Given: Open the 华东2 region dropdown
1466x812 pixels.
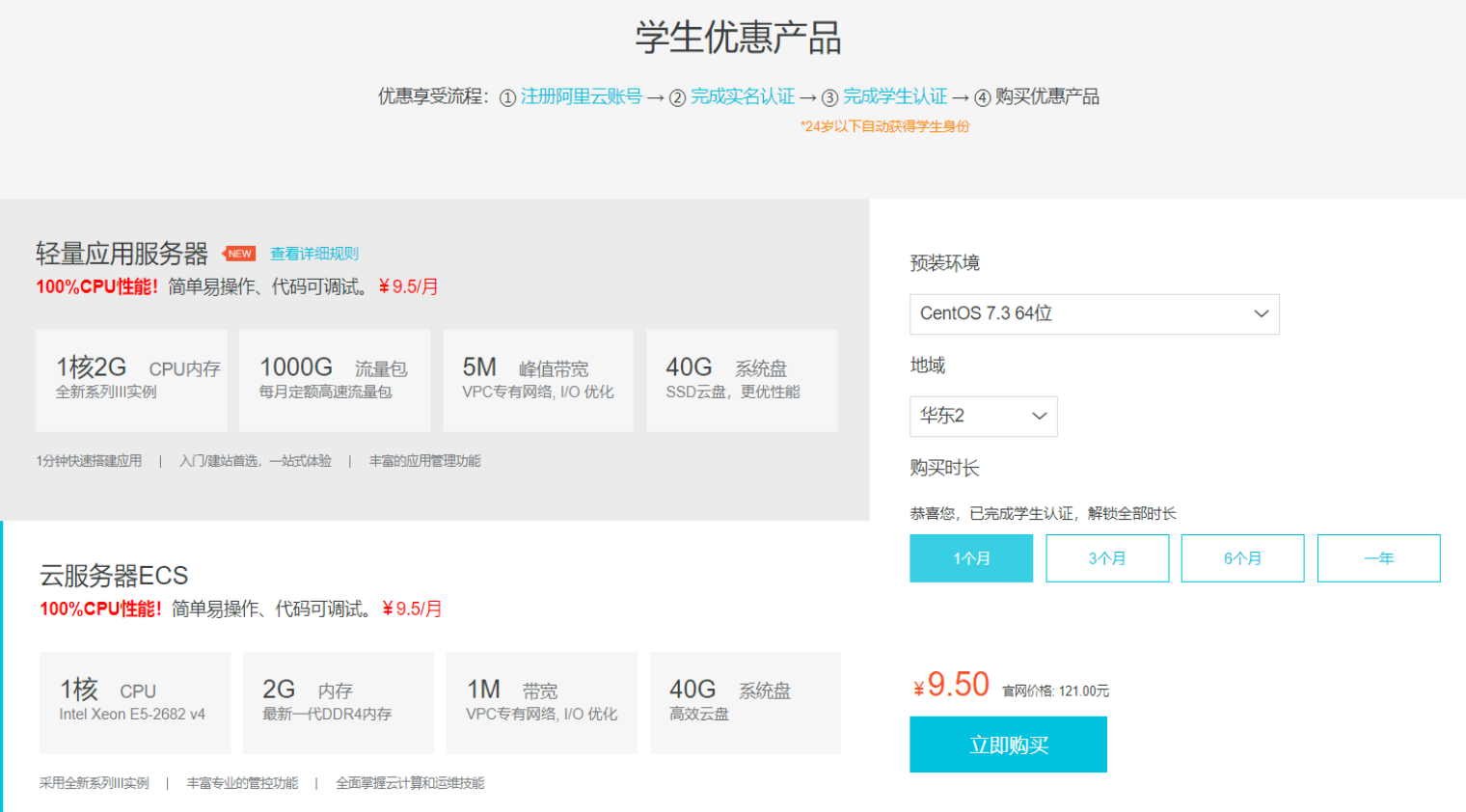Looking at the screenshot, I should [984, 417].
